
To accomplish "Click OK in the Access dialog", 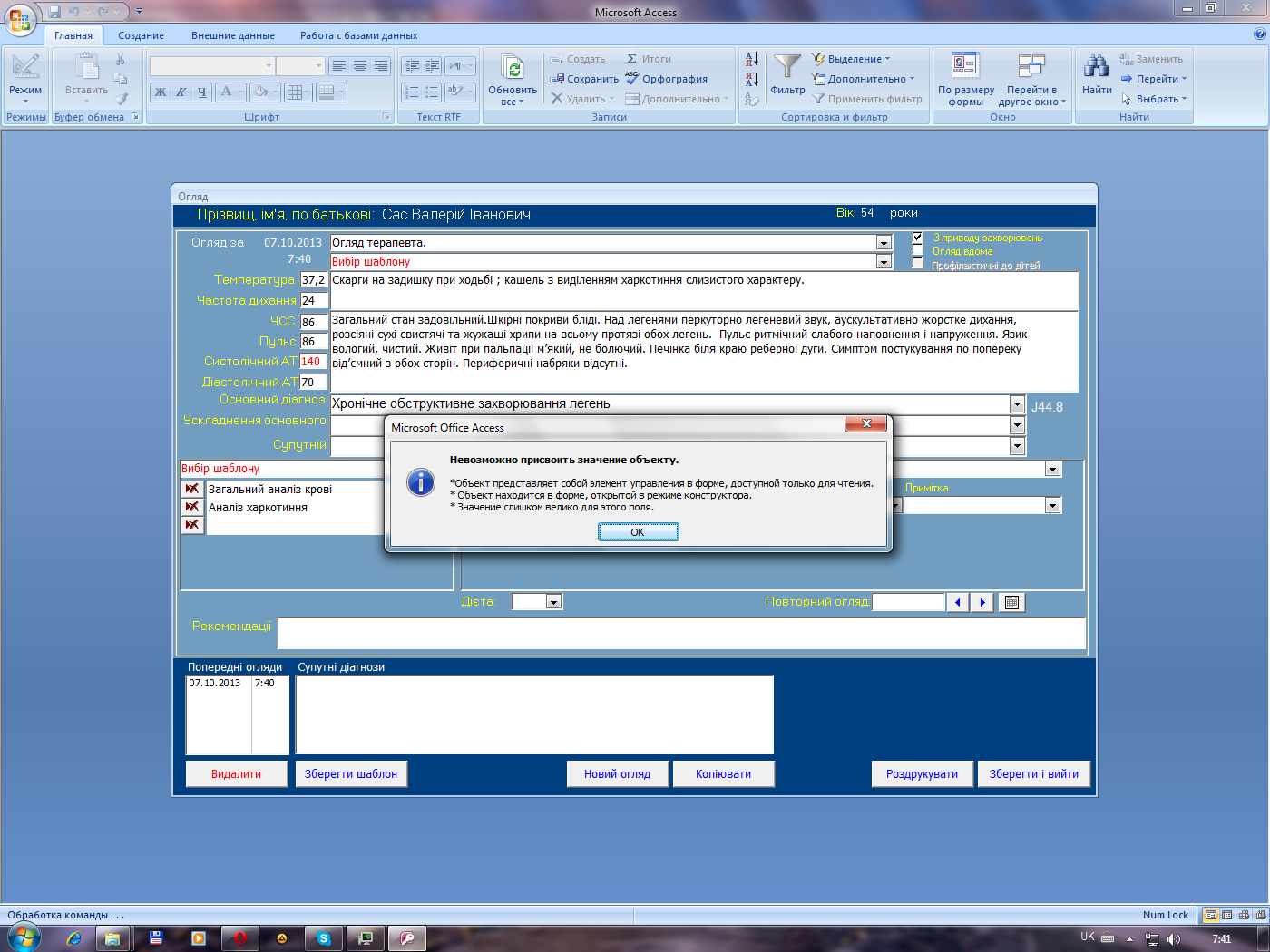I will 638,532.
